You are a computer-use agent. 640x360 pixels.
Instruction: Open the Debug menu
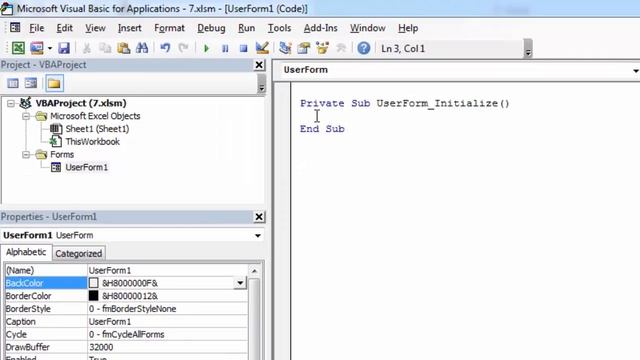(x=211, y=28)
